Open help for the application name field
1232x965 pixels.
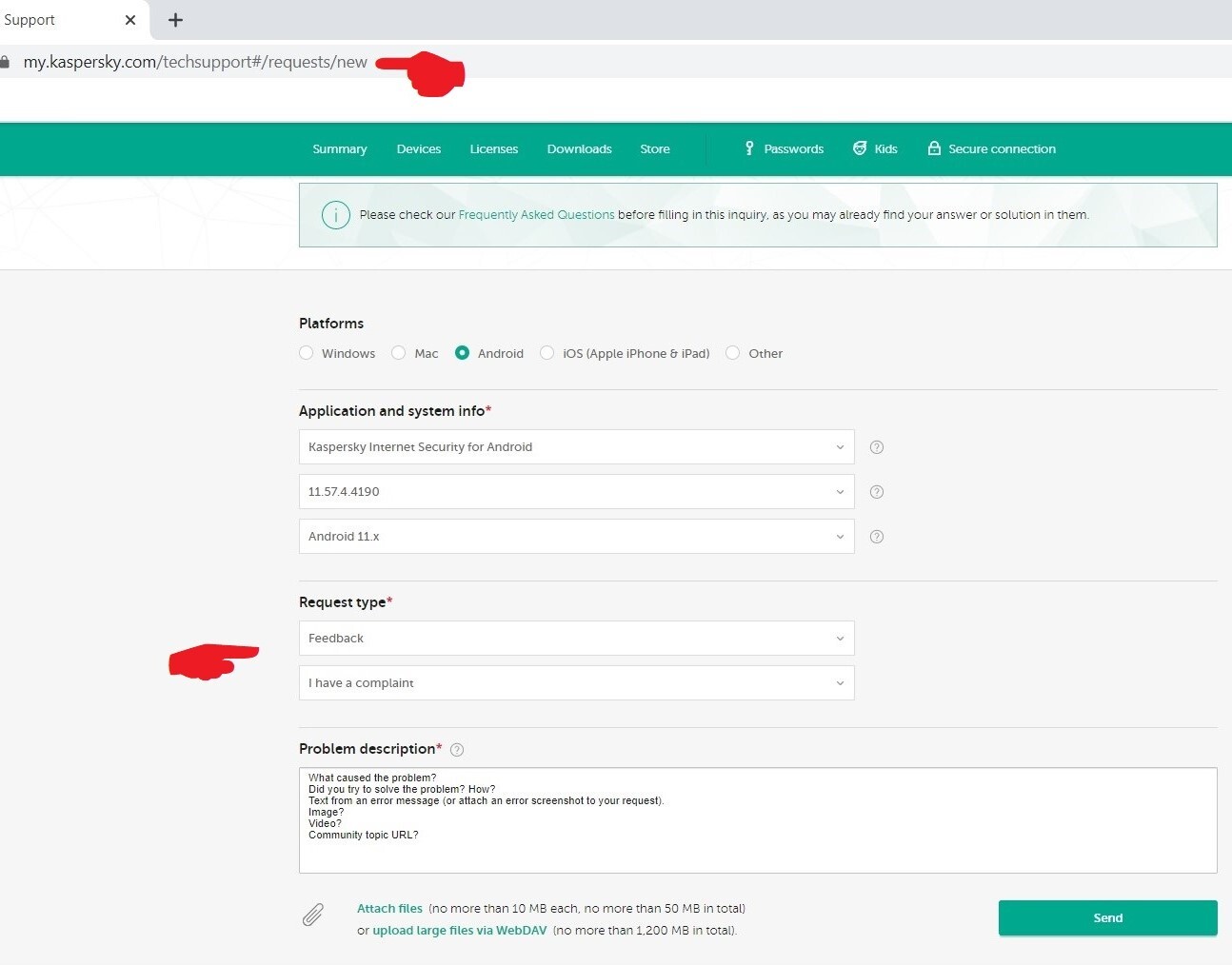click(x=877, y=447)
